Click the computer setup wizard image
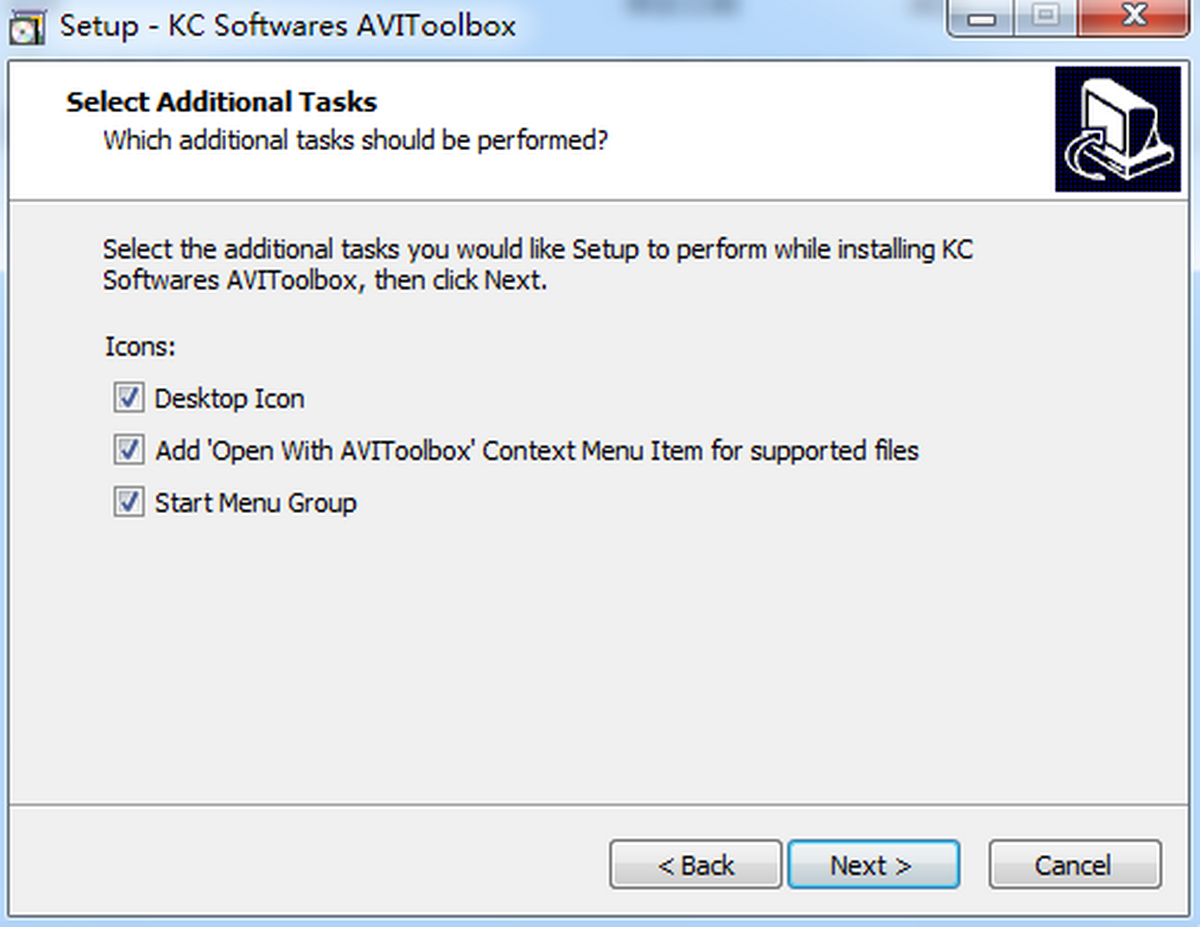The image size is (1200, 927). pyautogui.click(x=1117, y=129)
